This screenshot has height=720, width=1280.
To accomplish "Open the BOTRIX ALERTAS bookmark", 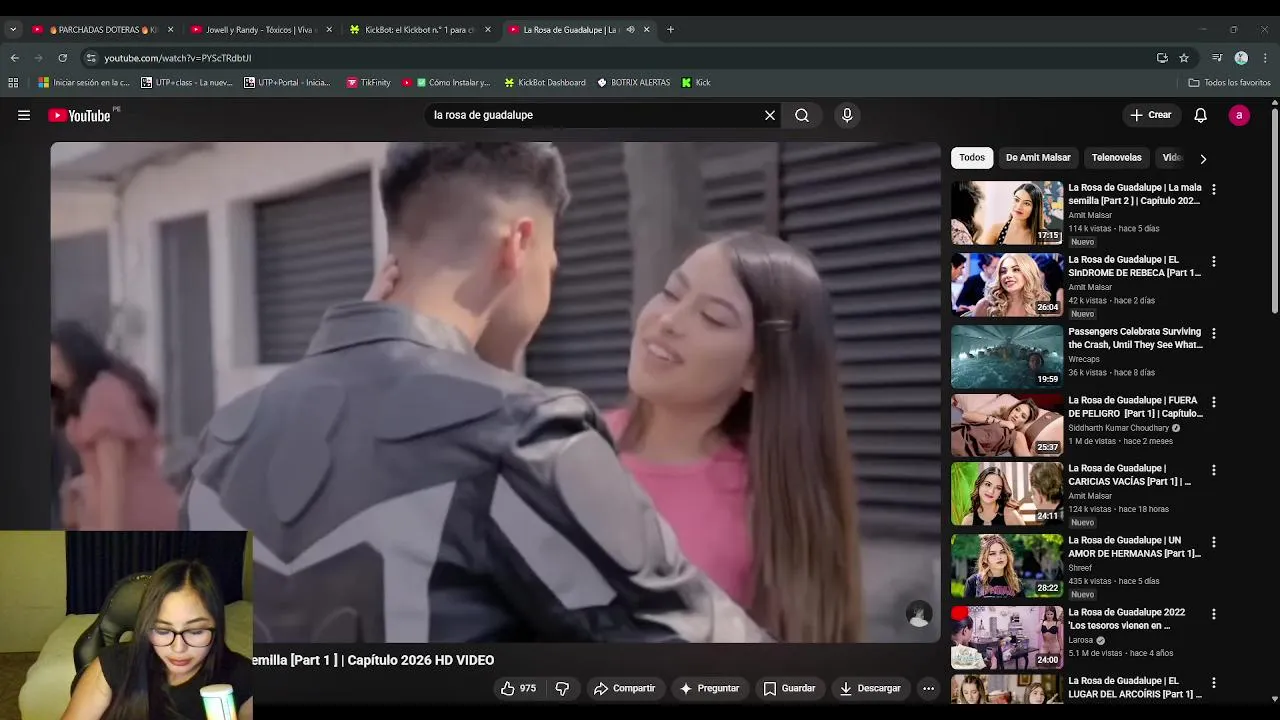I will coord(634,83).
